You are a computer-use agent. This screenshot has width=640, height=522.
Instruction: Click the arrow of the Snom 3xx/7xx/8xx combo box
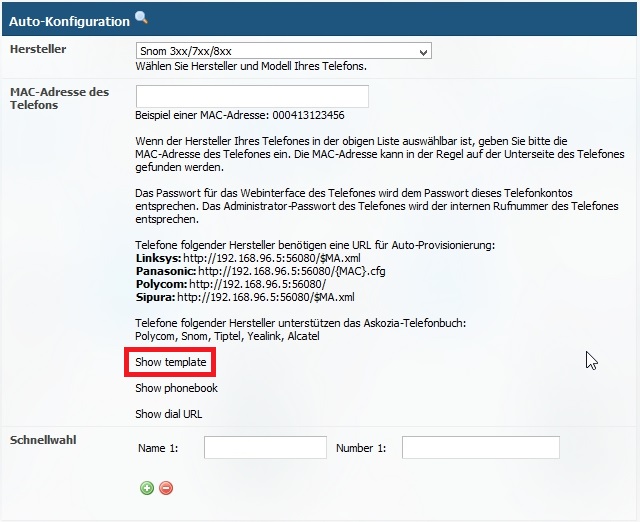point(424,51)
